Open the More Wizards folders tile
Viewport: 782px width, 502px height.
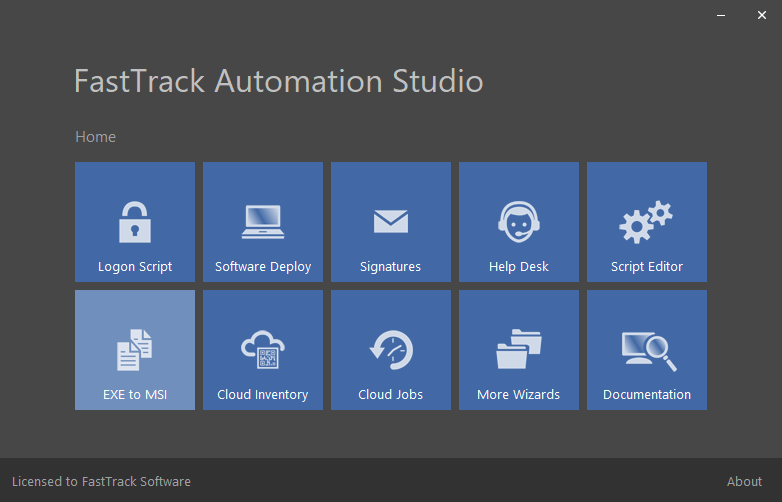519,350
